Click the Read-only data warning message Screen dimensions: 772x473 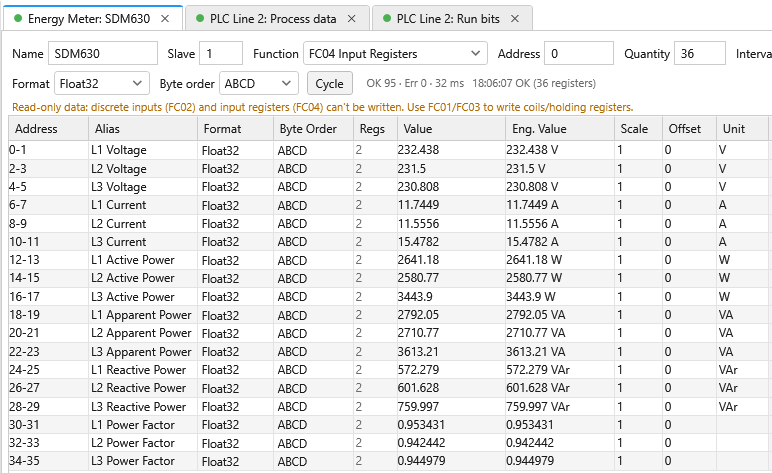coord(322,107)
